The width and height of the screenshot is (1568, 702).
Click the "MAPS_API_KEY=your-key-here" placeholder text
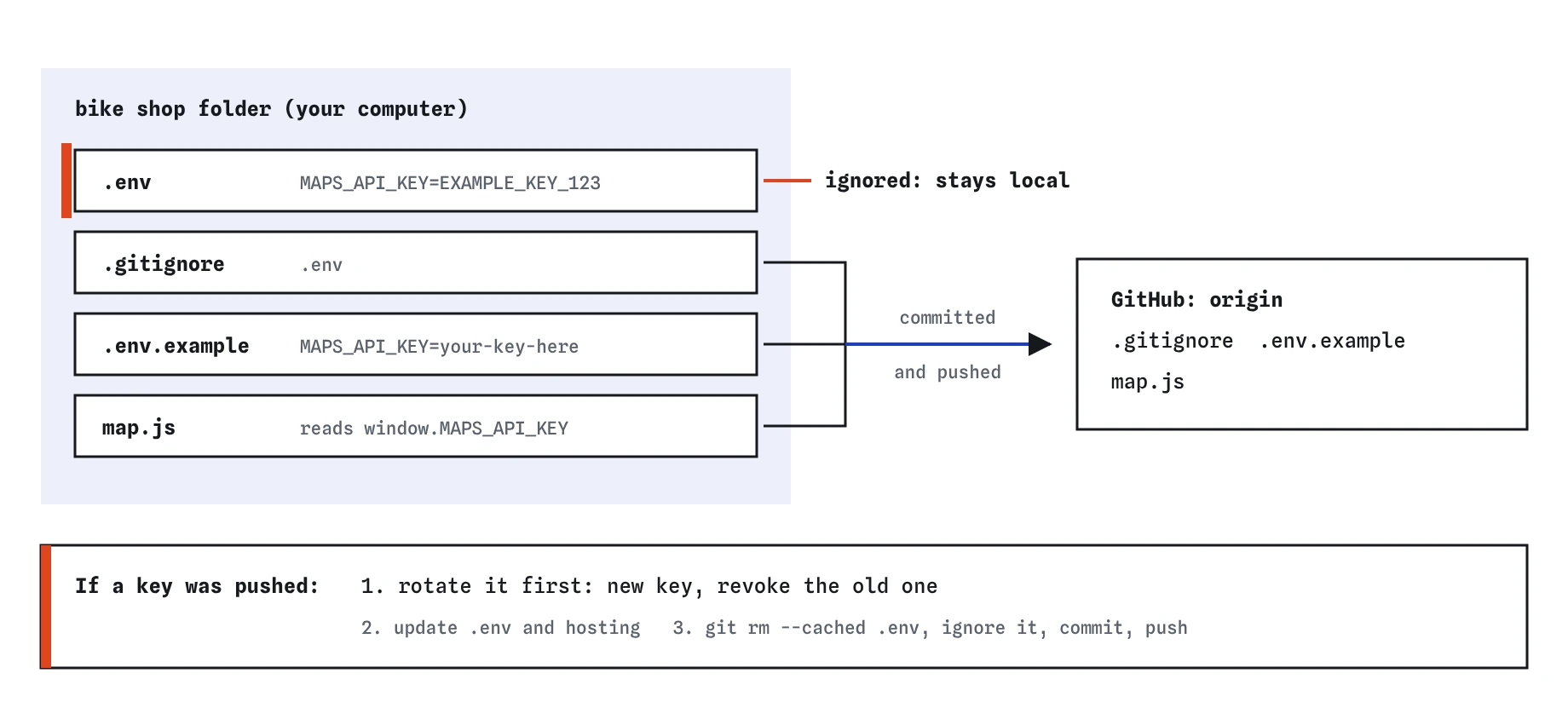[x=439, y=347]
